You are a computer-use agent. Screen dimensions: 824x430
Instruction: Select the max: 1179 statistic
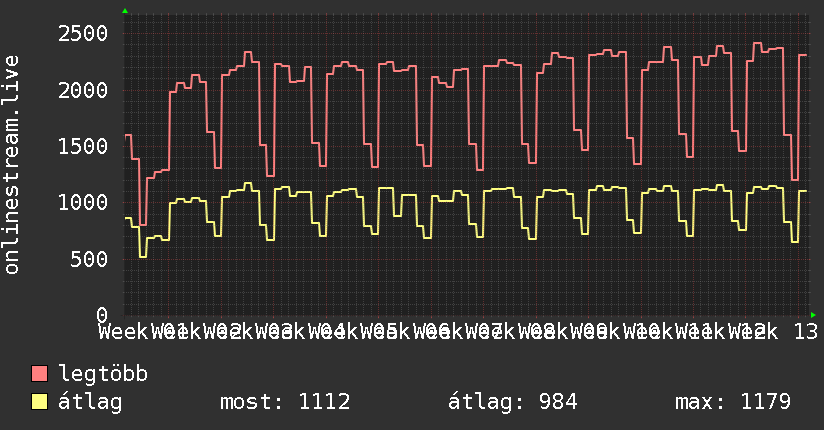pos(733,402)
